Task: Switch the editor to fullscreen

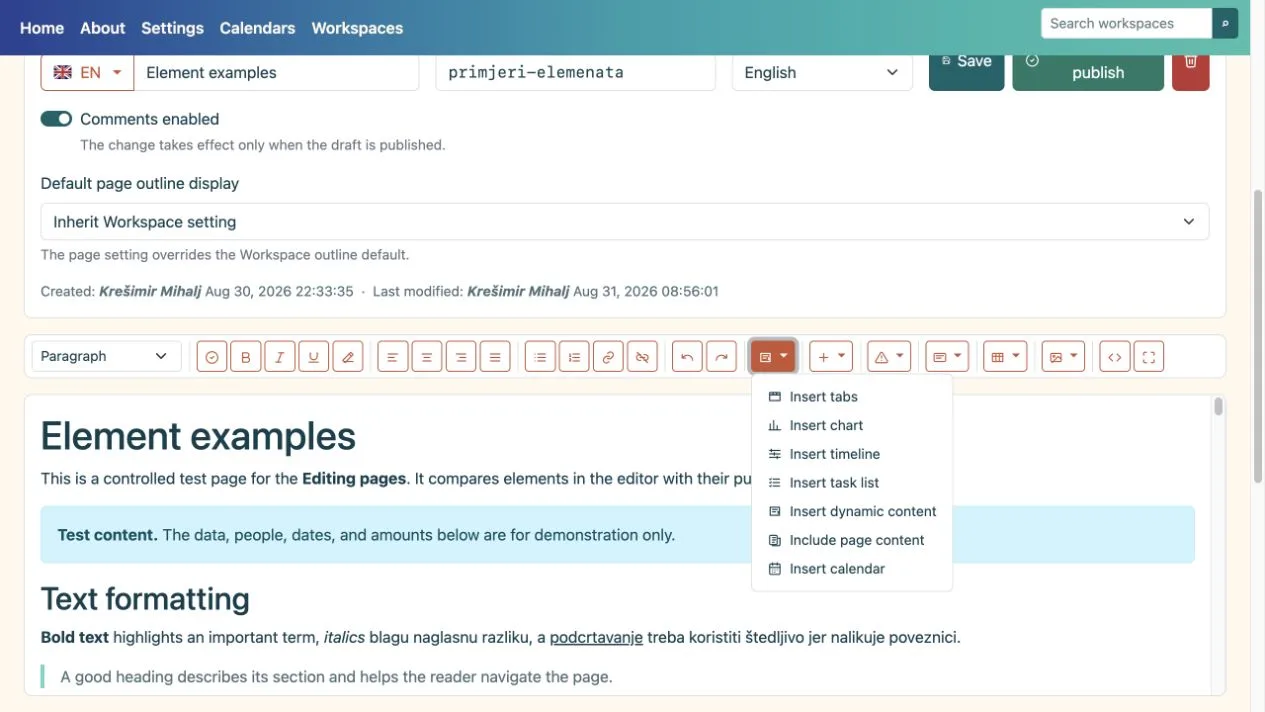Action: (1149, 357)
